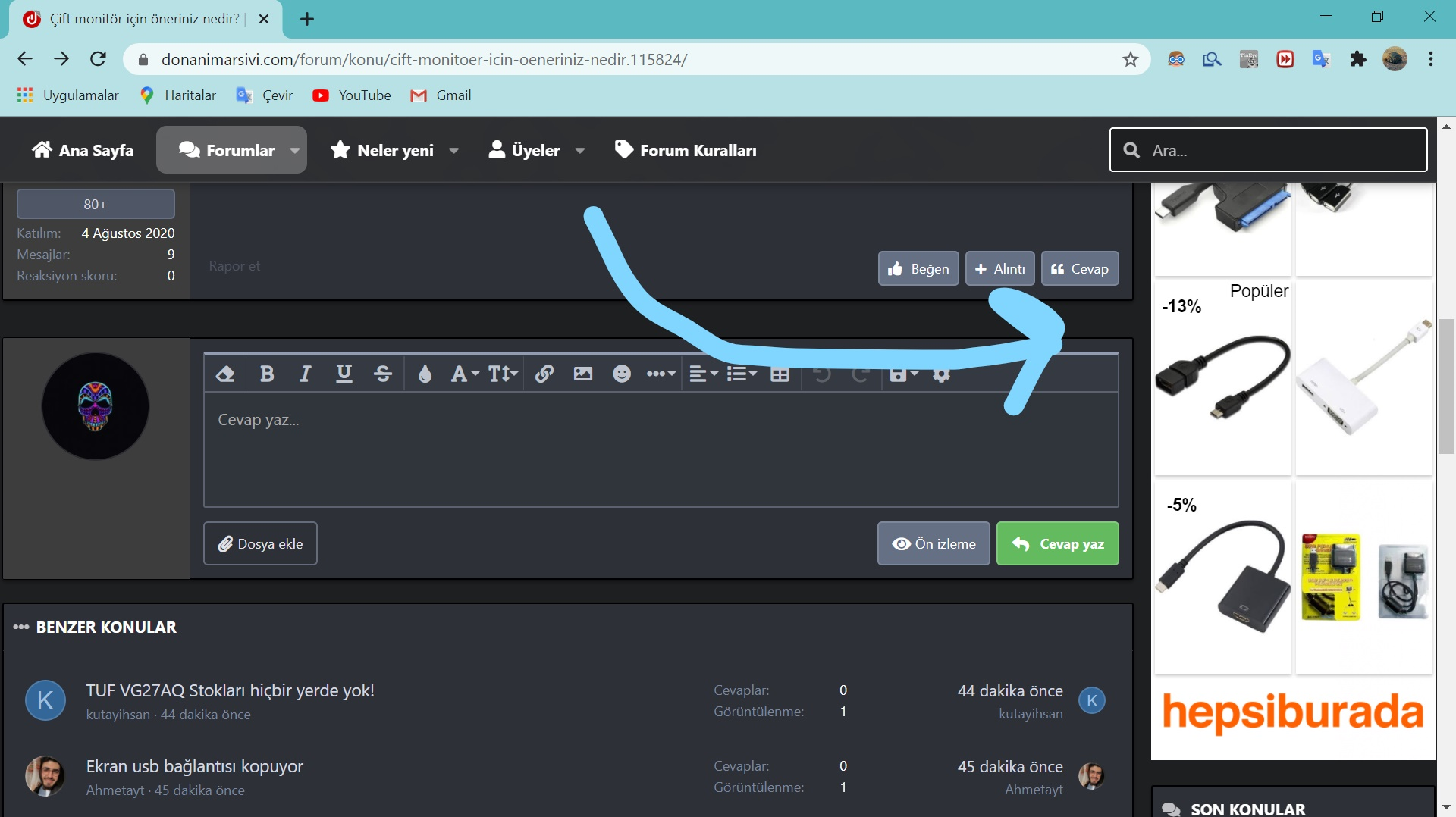
Task: Click the page vertical scrollbar thumb
Action: 1446,387
